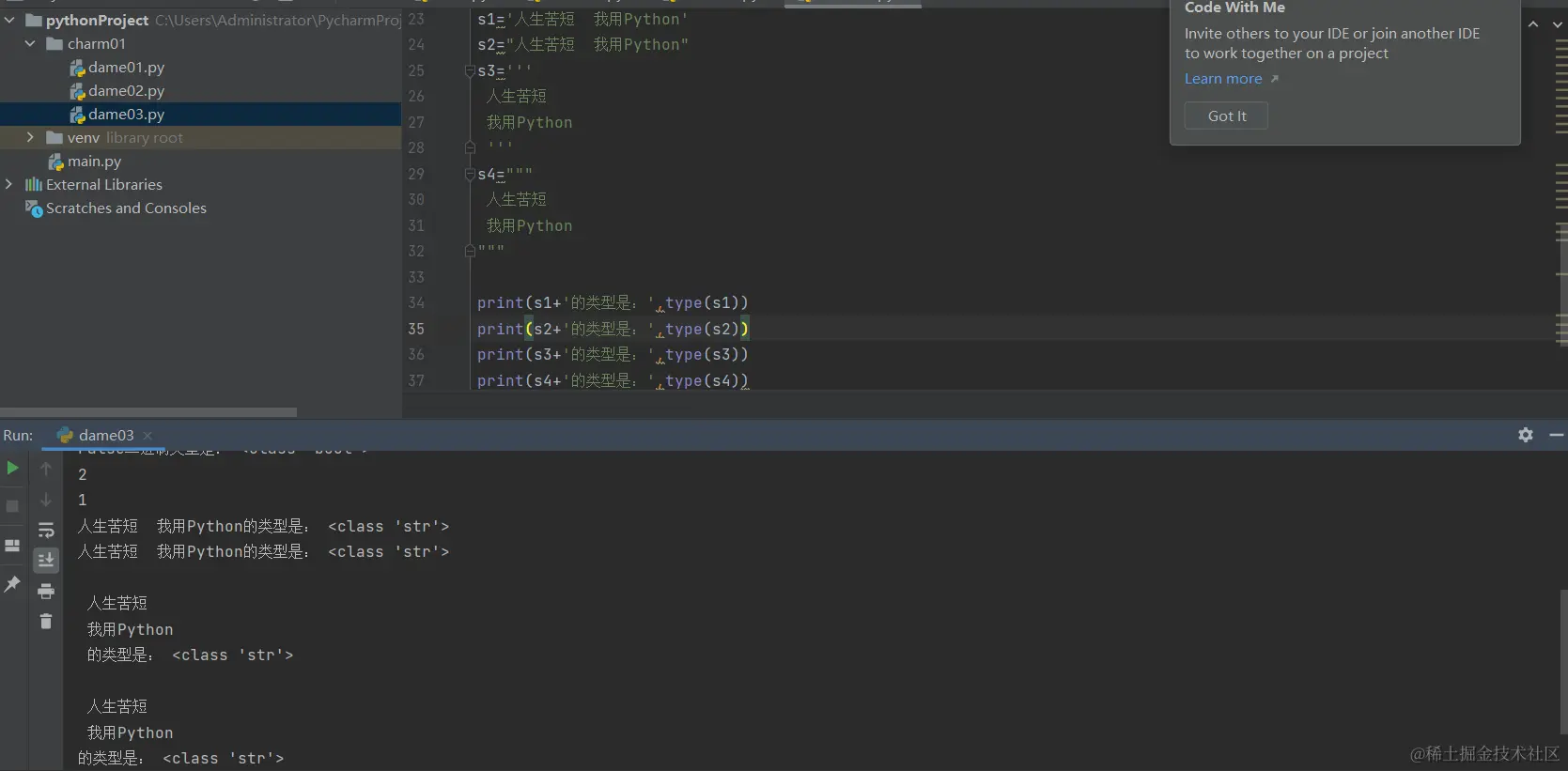Open Run panel settings gear
This screenshot has height=771, width=1568.
coord(1526,435)
